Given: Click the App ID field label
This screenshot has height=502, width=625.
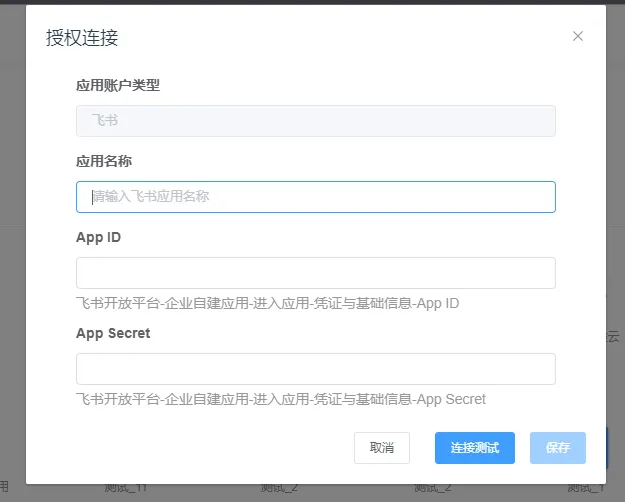Looking at the screenshot, I should (x=98, y=237).
